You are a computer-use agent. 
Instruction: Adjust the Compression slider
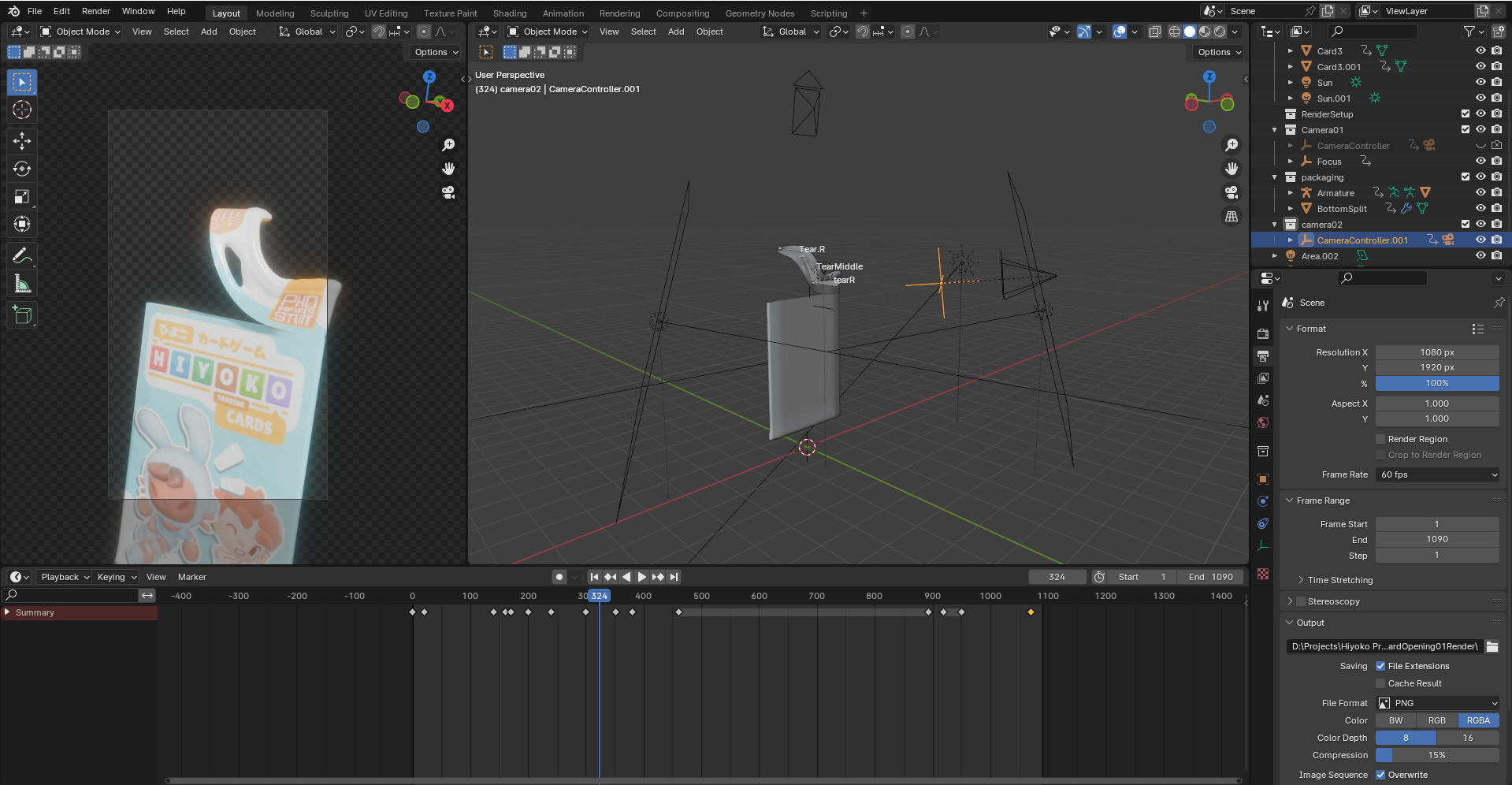point(1437,755)
